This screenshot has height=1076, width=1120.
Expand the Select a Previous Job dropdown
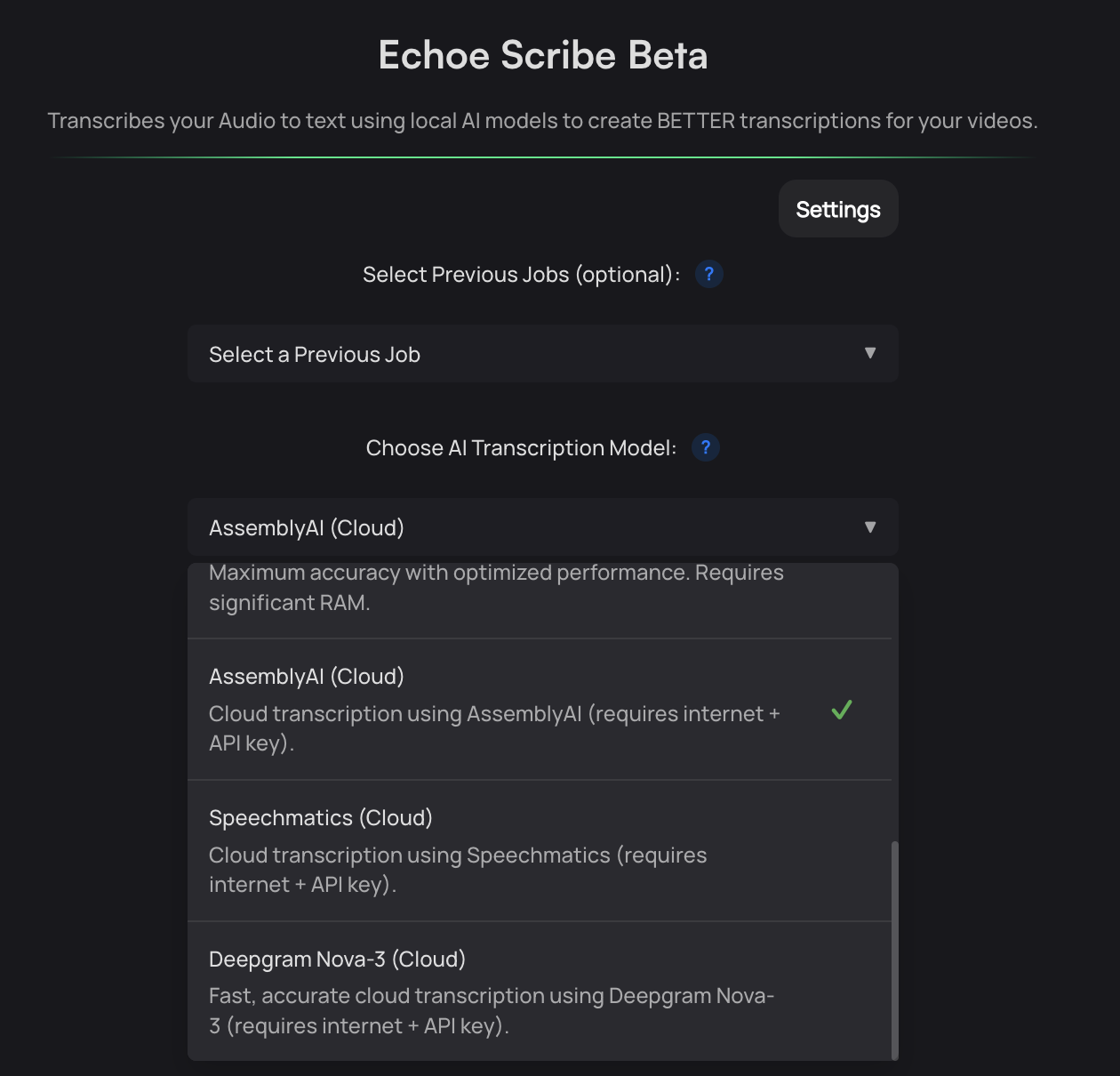(x=542, y=353)
